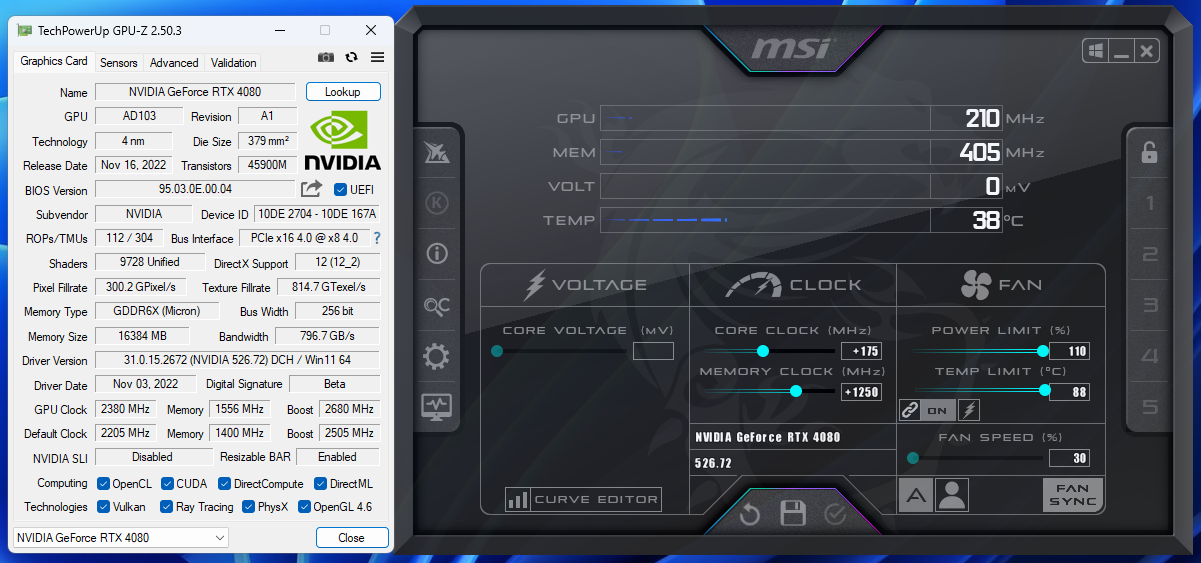Toggle the CUDA checkbox
The height and width of the screenshot is (563, 1201).
click(x=167, y=483)
